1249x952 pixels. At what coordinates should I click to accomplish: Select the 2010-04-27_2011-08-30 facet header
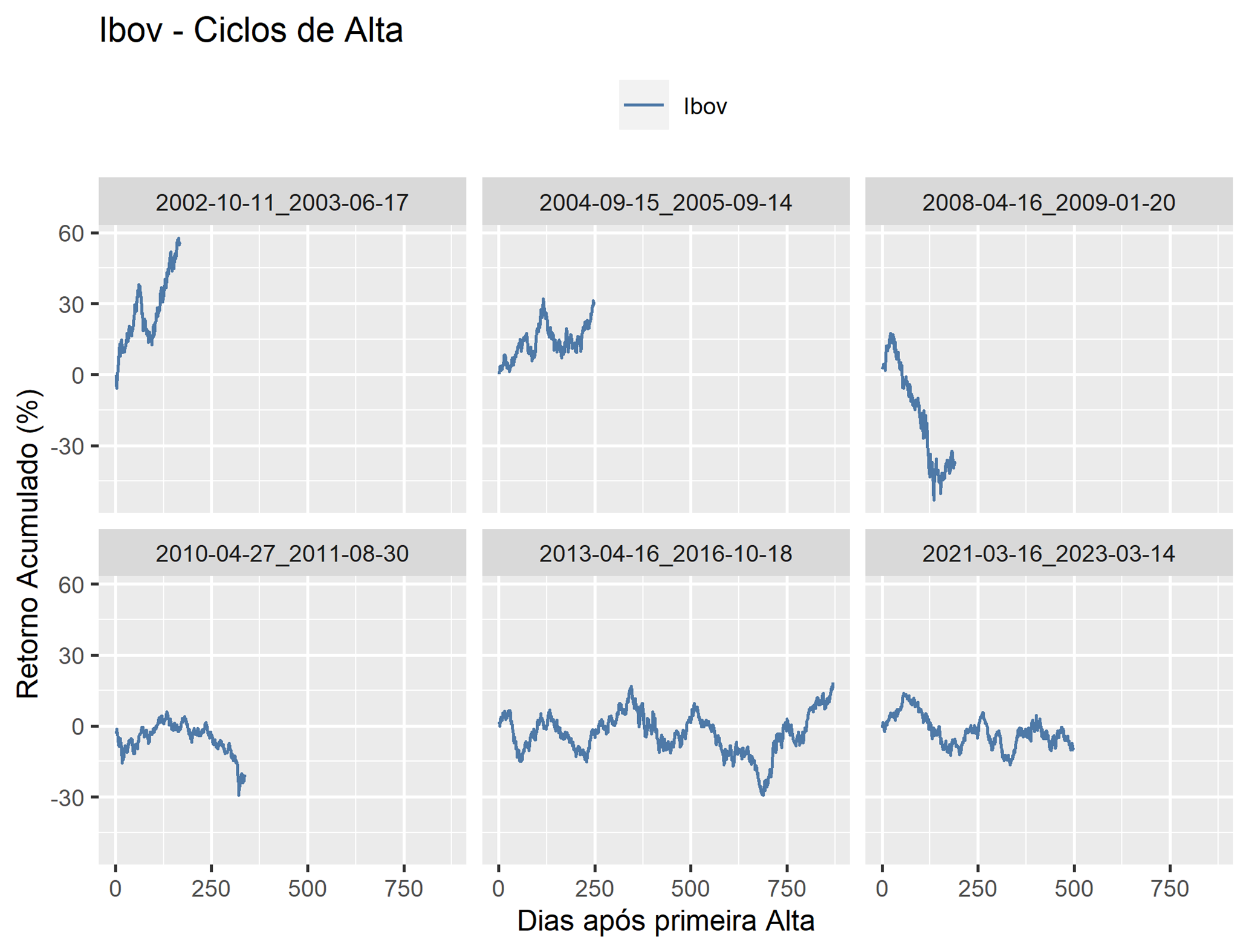(282, 552)
